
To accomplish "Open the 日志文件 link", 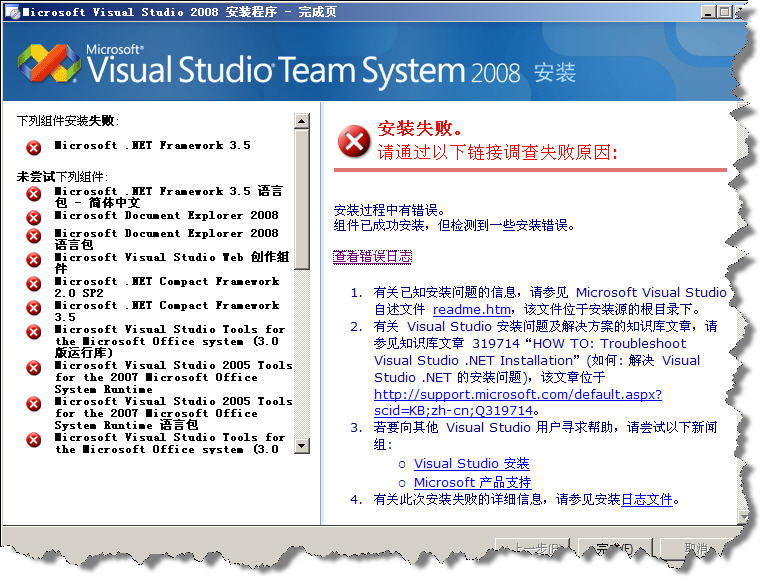I will 647,499.
